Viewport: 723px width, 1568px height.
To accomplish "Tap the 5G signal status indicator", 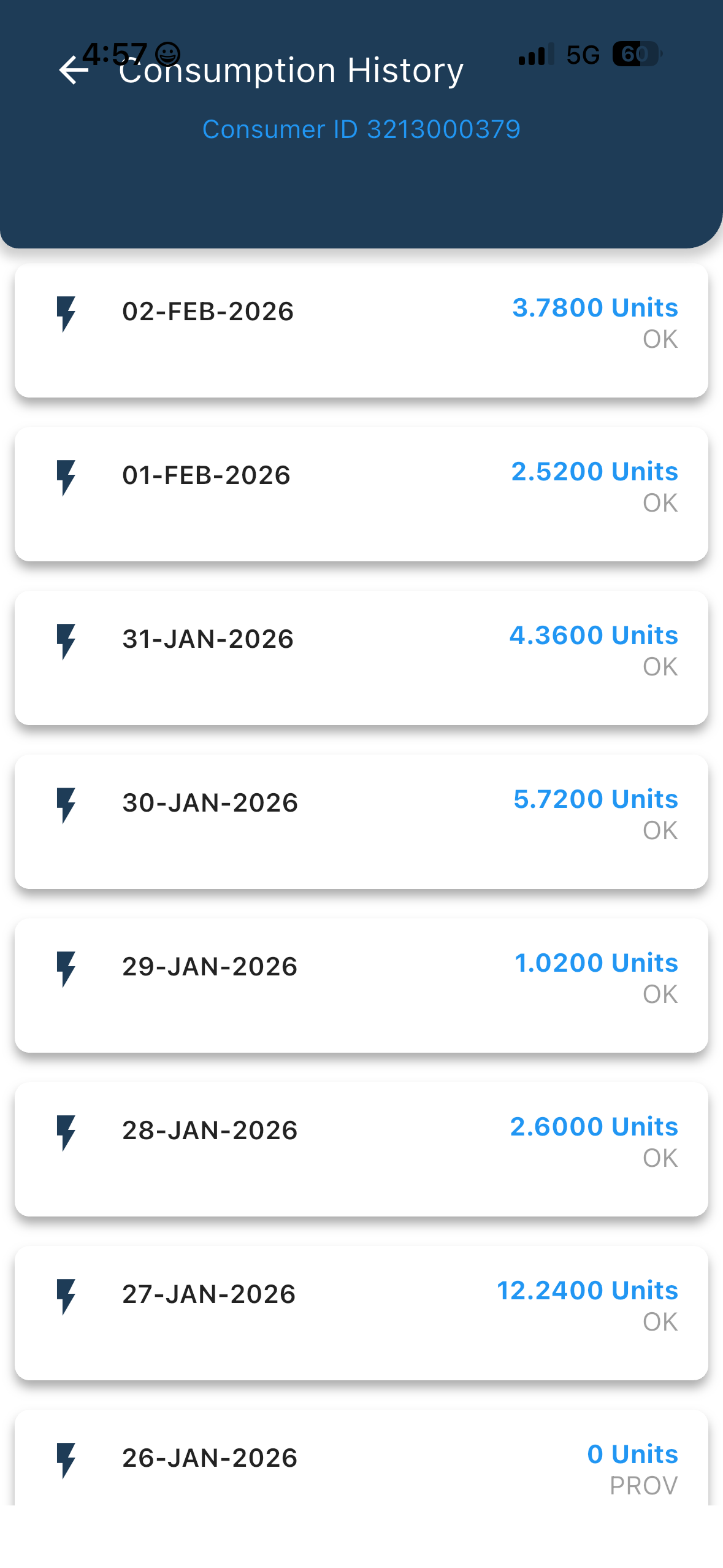I will coord(582,55).
